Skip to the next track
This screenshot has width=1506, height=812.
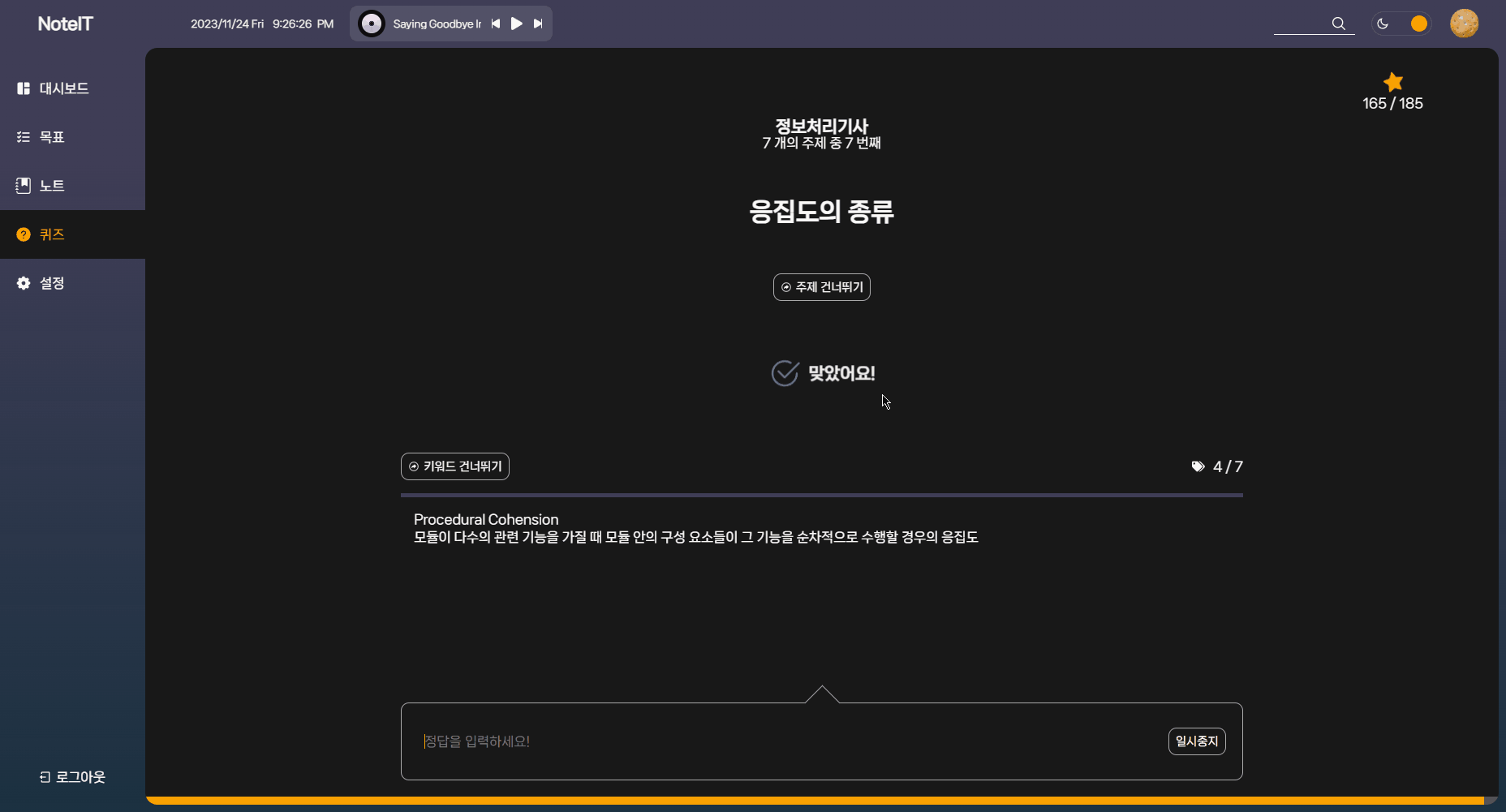tap(538, 24)
